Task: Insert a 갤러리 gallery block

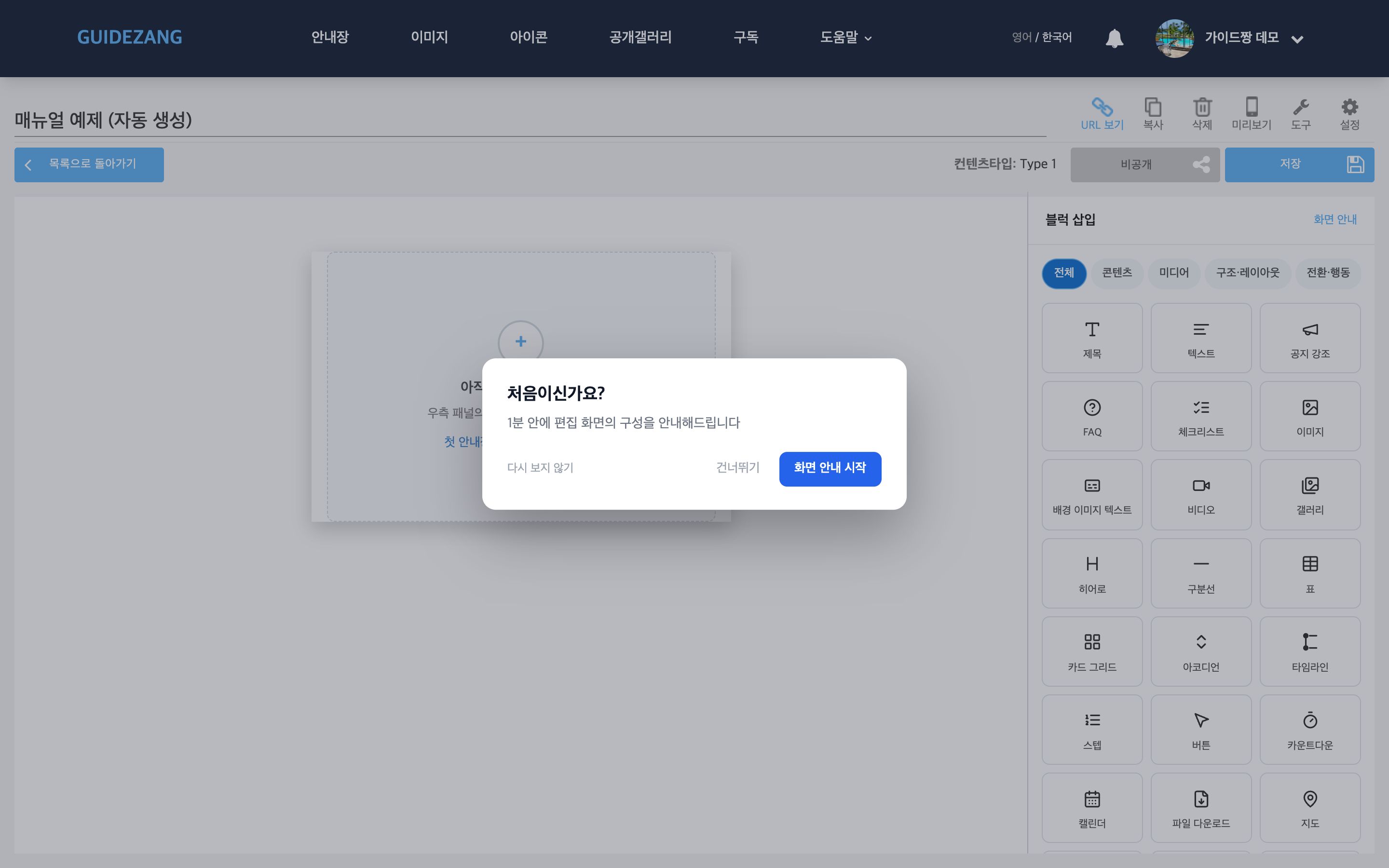Action: pos(1310,494)
